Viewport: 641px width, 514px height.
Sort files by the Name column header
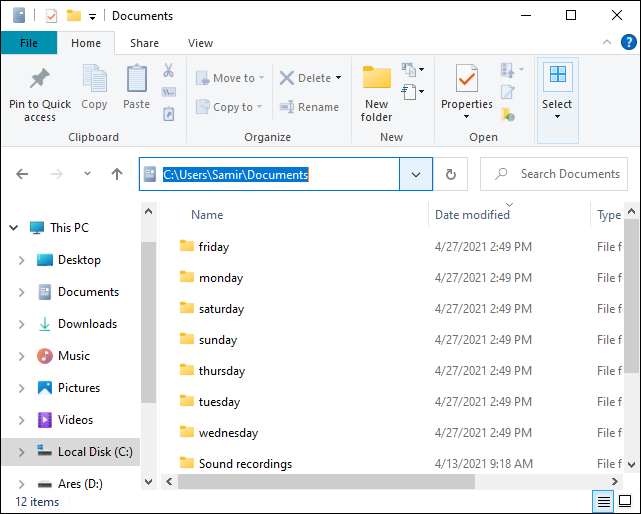pyautogui.click(x=207, y=215)
